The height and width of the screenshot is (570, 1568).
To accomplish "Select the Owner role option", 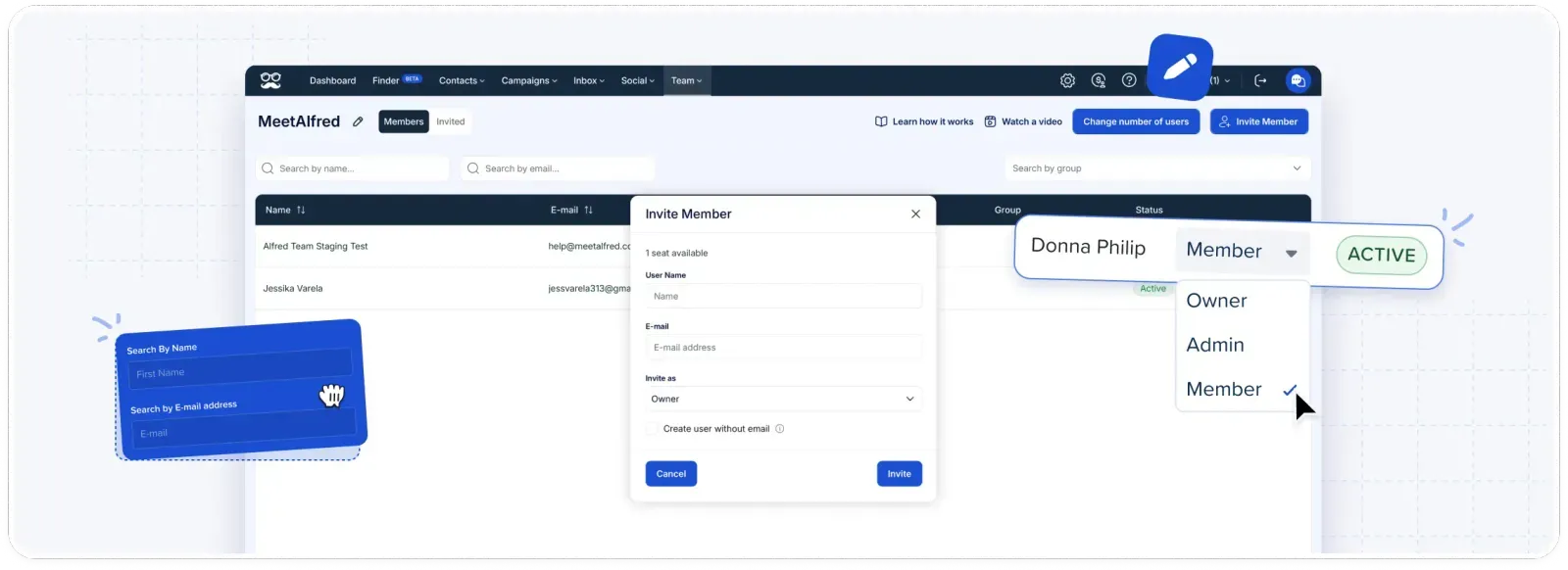I will click(1216, 301).
